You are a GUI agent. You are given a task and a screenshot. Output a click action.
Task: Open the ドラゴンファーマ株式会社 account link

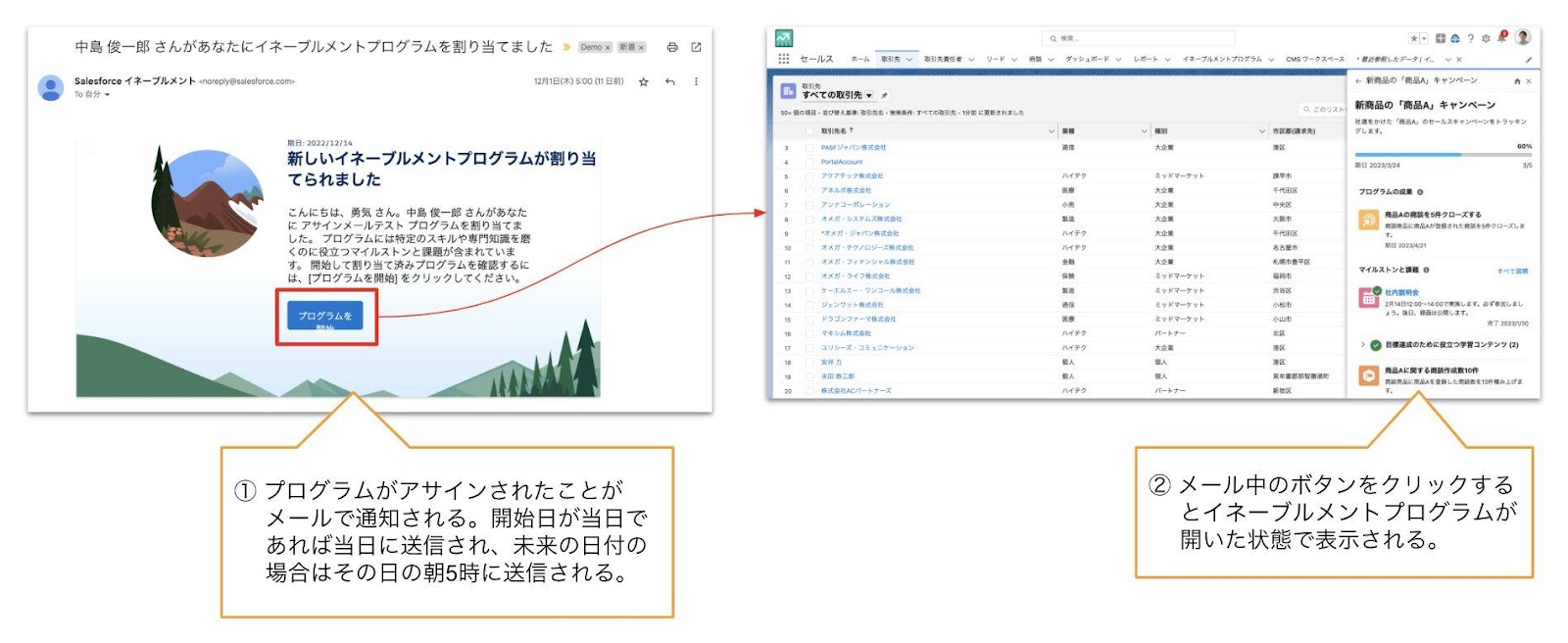point(858,320)
